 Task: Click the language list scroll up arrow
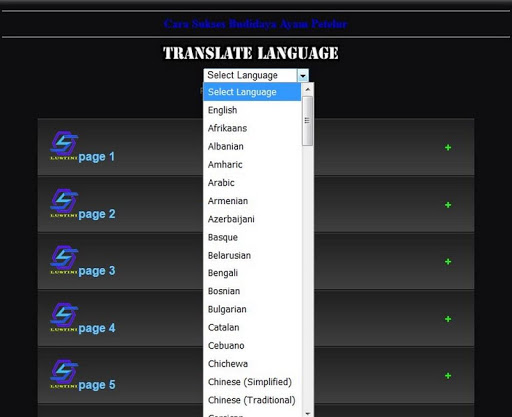[x=308, y=89]
